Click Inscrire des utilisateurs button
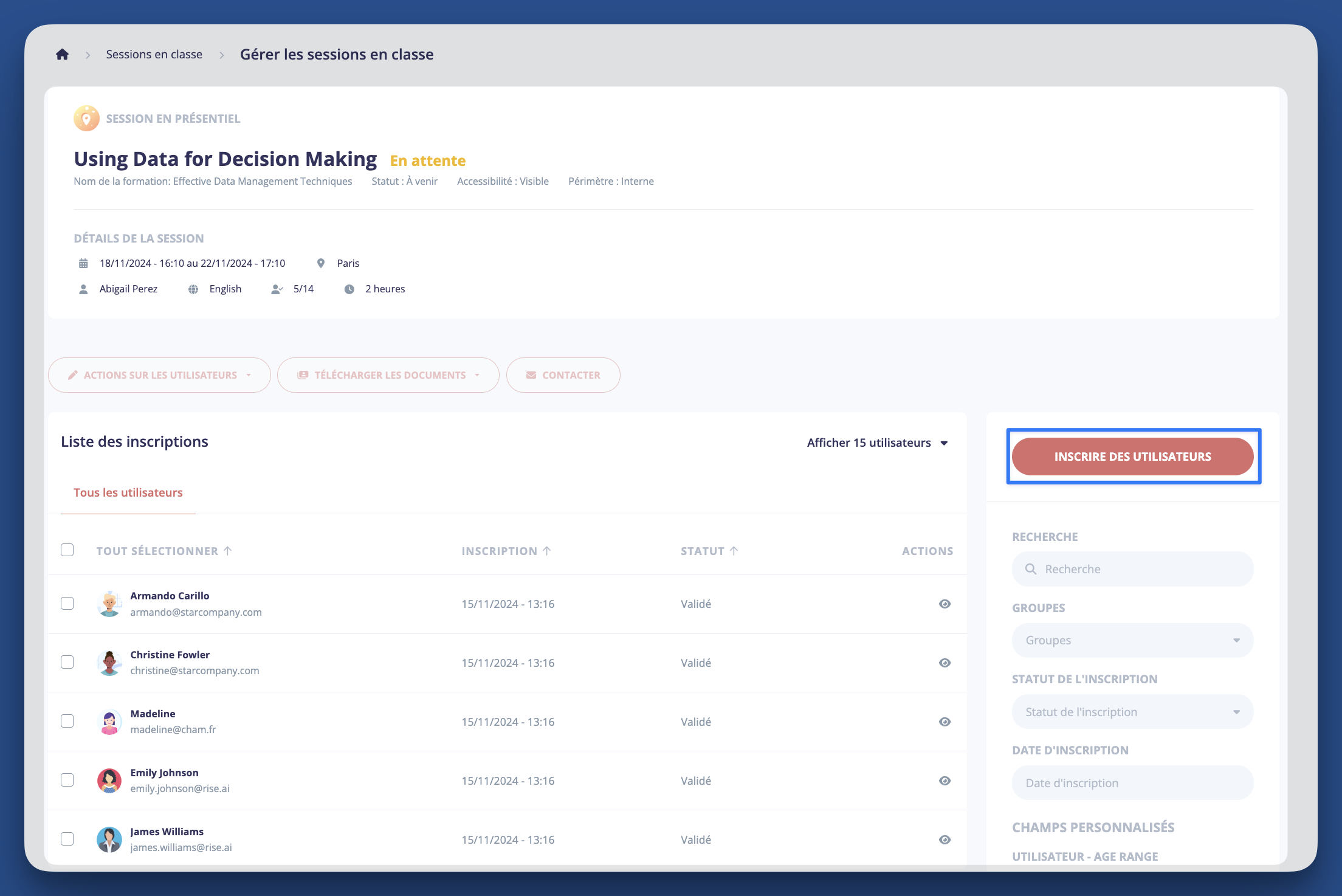The image size is (1342, 896). tap(1132, 457)
